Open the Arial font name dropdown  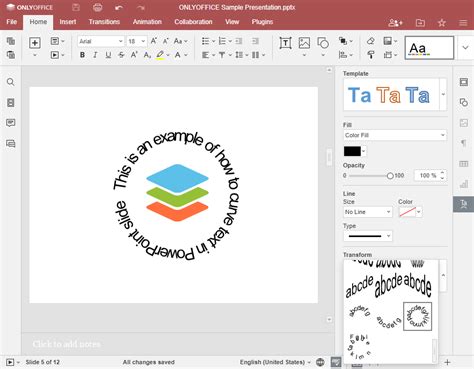pos(120,41)
